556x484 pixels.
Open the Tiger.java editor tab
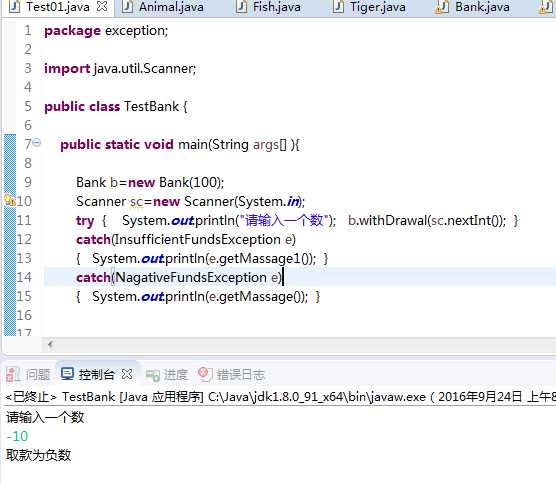point(370,7)
